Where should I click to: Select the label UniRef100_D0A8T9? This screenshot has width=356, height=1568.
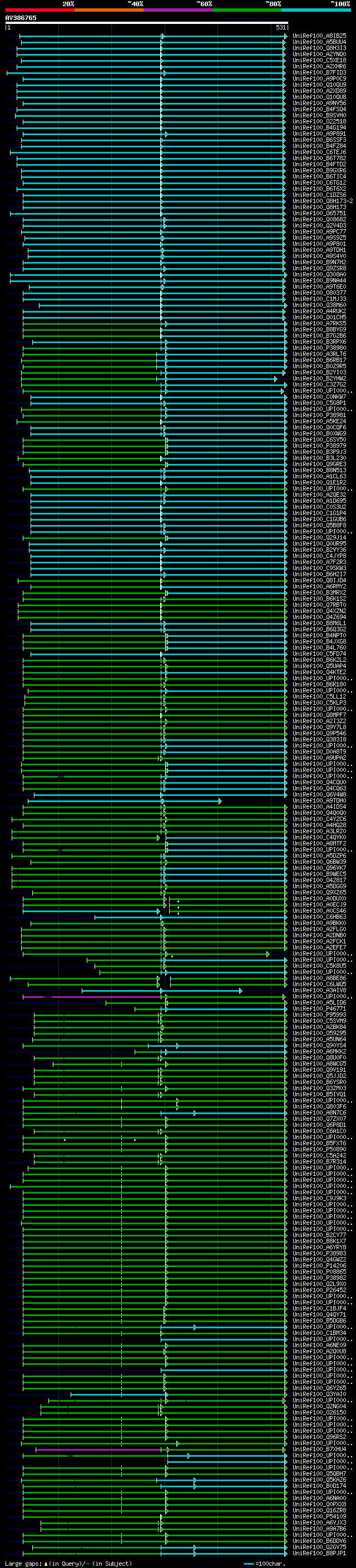pyautogui.click(x=319, y=751)
